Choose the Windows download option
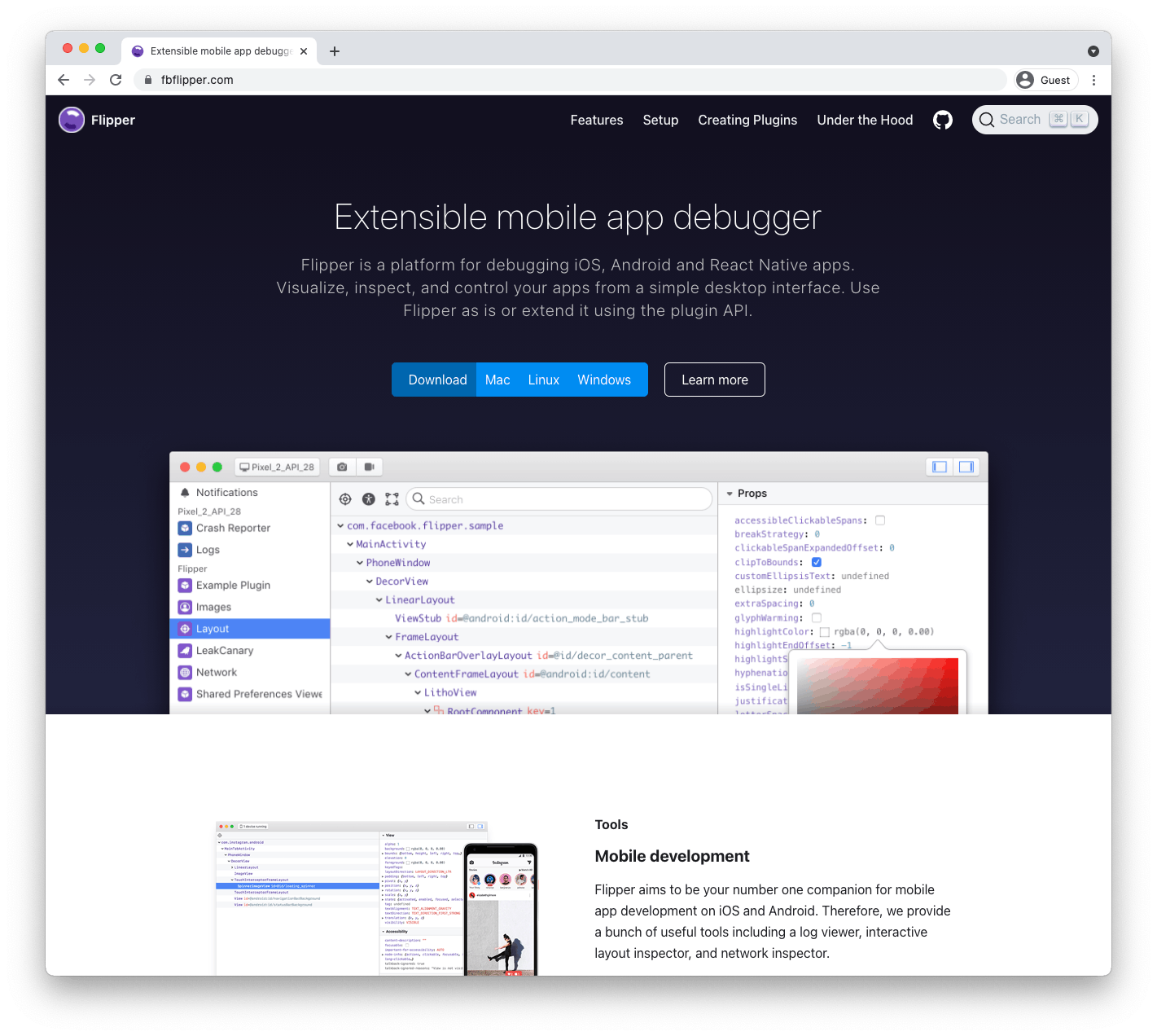The width and height of the screenshot is (1157, 1036). point(604,380)
